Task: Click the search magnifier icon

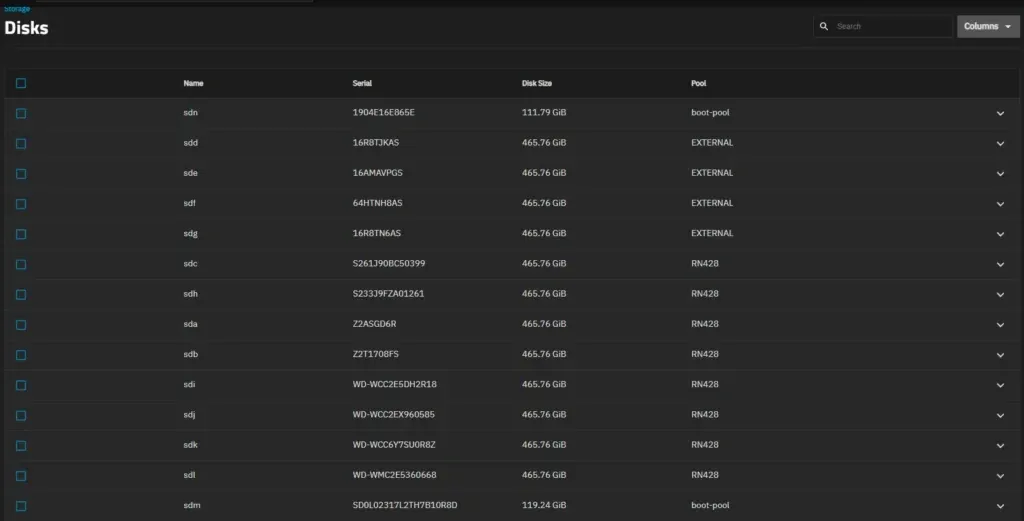Action: click(x=824, y=26)
